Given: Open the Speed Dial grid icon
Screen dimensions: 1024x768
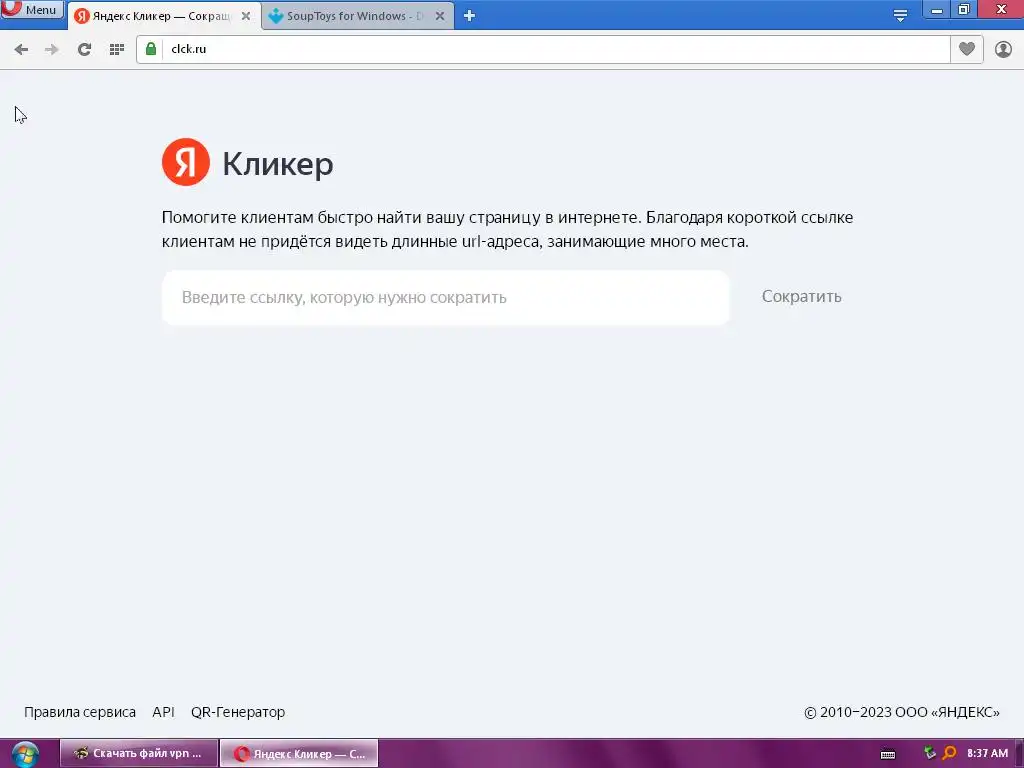Looking at the screenshot, I should pyautogui.click(x=117, y=49).
